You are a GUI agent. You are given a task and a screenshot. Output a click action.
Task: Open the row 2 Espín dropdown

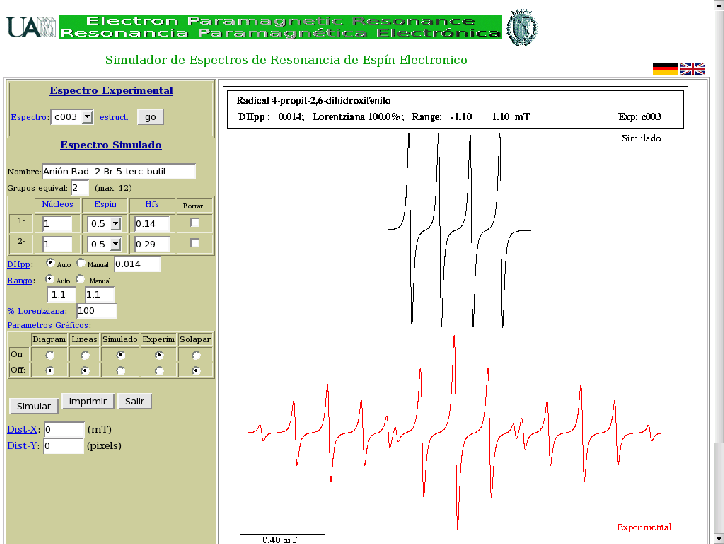(x=104, y=244)
